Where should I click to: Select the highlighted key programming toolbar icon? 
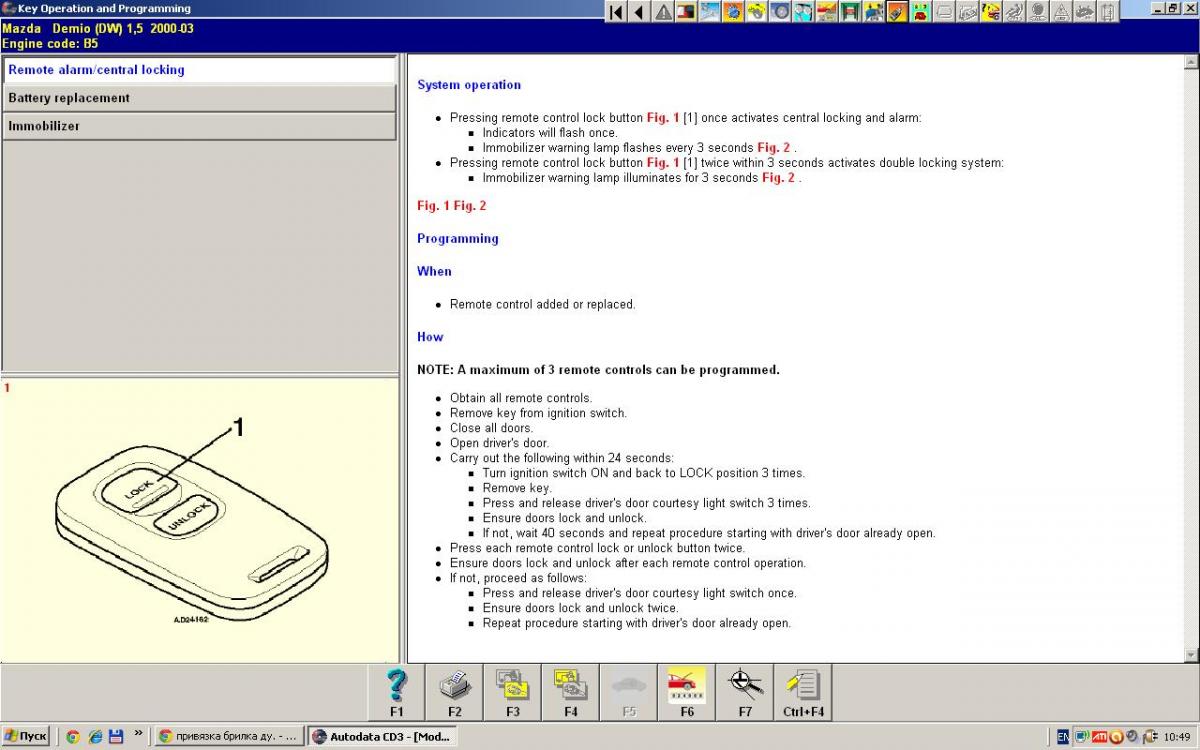[x=896, y=12]
